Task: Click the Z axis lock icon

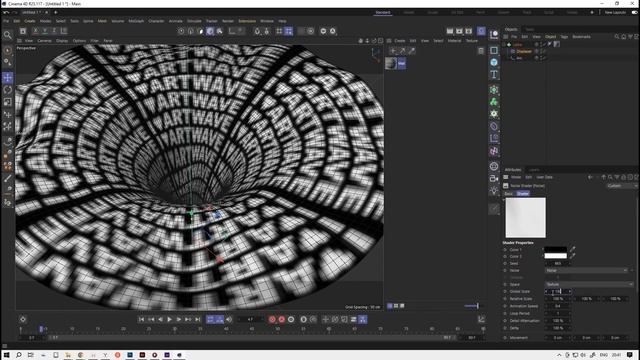Action: click(54, 31)
